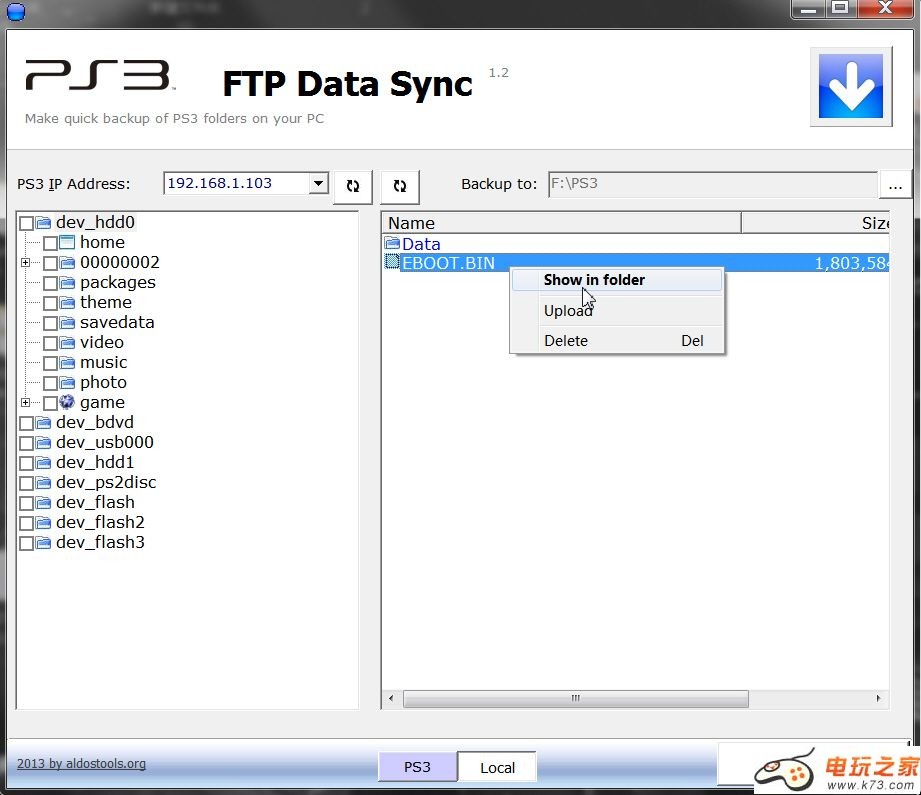Open the aldostools.org link
The image size is (921, 795).
(x=81, y=764)
